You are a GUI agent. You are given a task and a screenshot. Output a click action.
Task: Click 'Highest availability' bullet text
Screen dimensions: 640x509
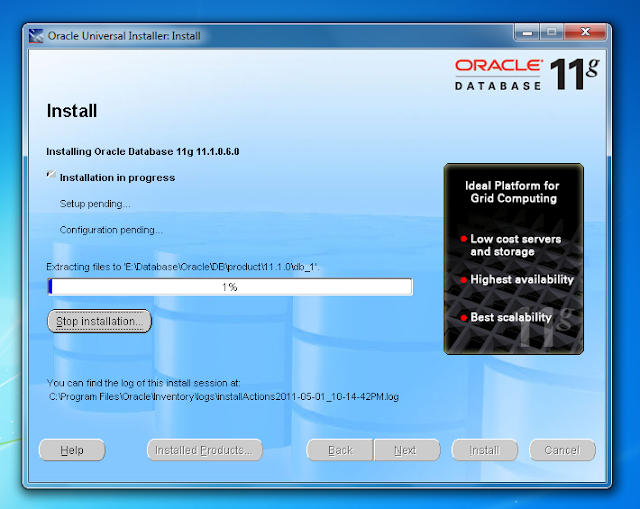[x=522, y=279]
